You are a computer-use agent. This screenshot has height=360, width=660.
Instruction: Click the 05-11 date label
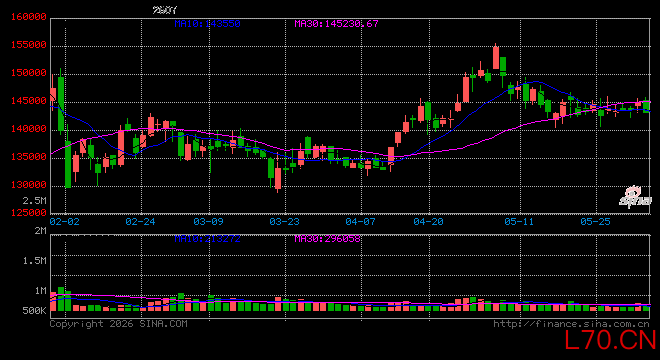pos(519,221)
